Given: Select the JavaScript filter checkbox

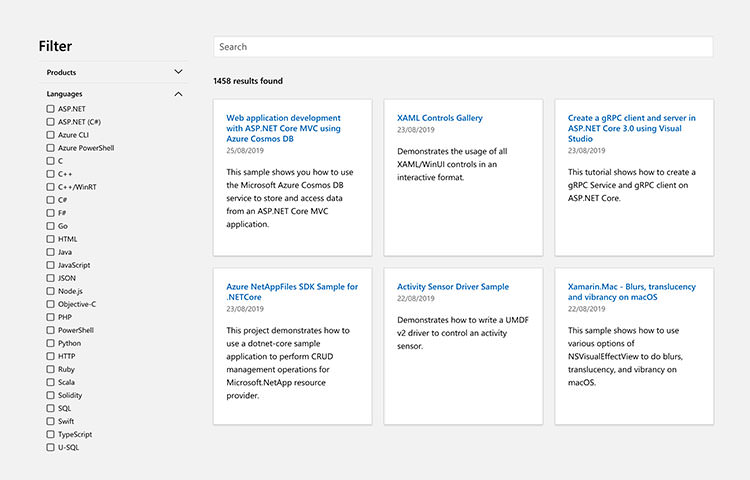Looking at the screenshot, I should pyautogui.click(x=51, y=265).
